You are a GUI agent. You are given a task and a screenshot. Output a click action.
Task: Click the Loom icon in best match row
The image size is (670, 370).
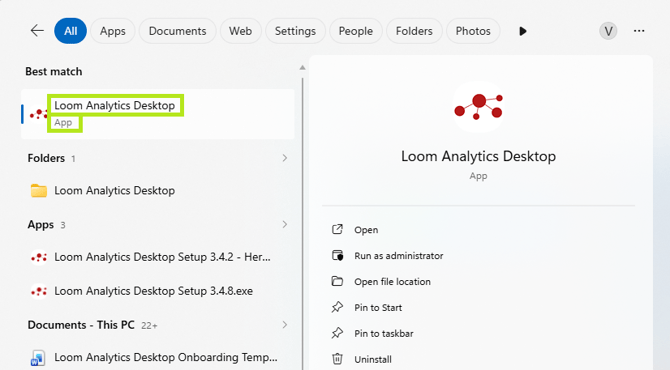coord(38,114)
